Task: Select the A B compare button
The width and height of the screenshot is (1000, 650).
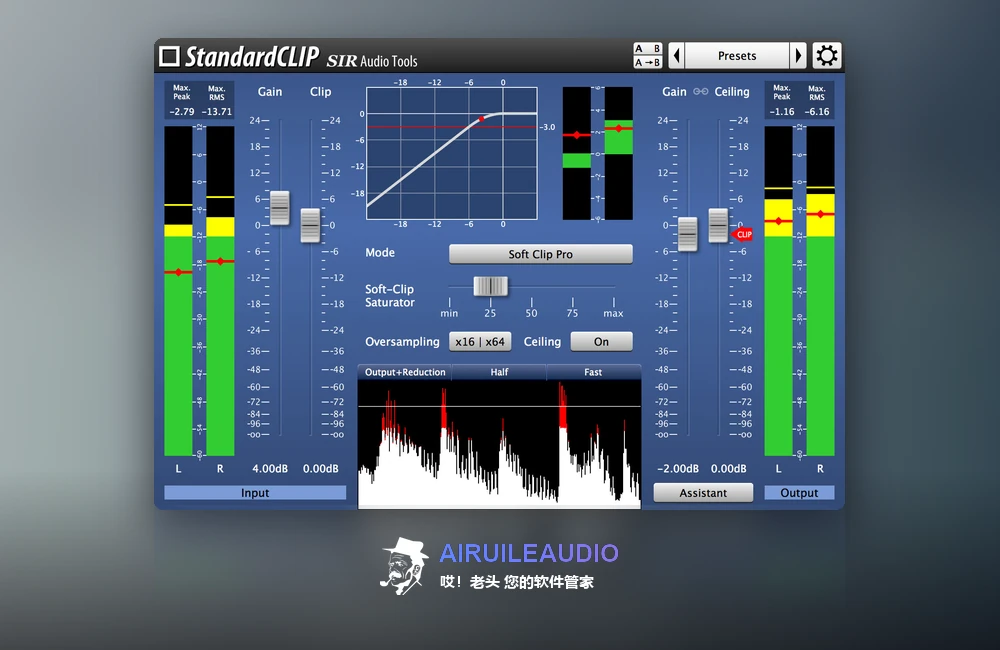Action: [647, 48]
